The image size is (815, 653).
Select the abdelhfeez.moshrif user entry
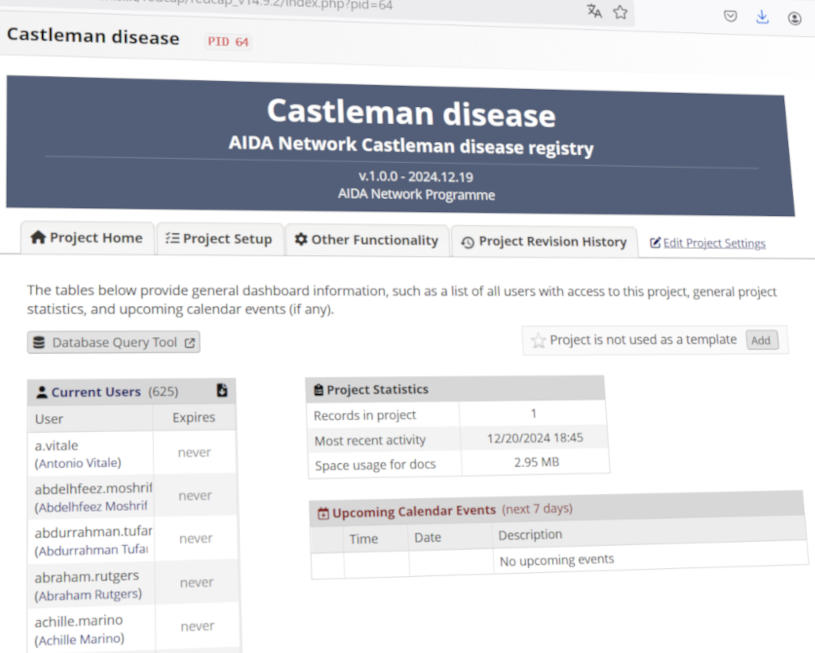point(94,497)
